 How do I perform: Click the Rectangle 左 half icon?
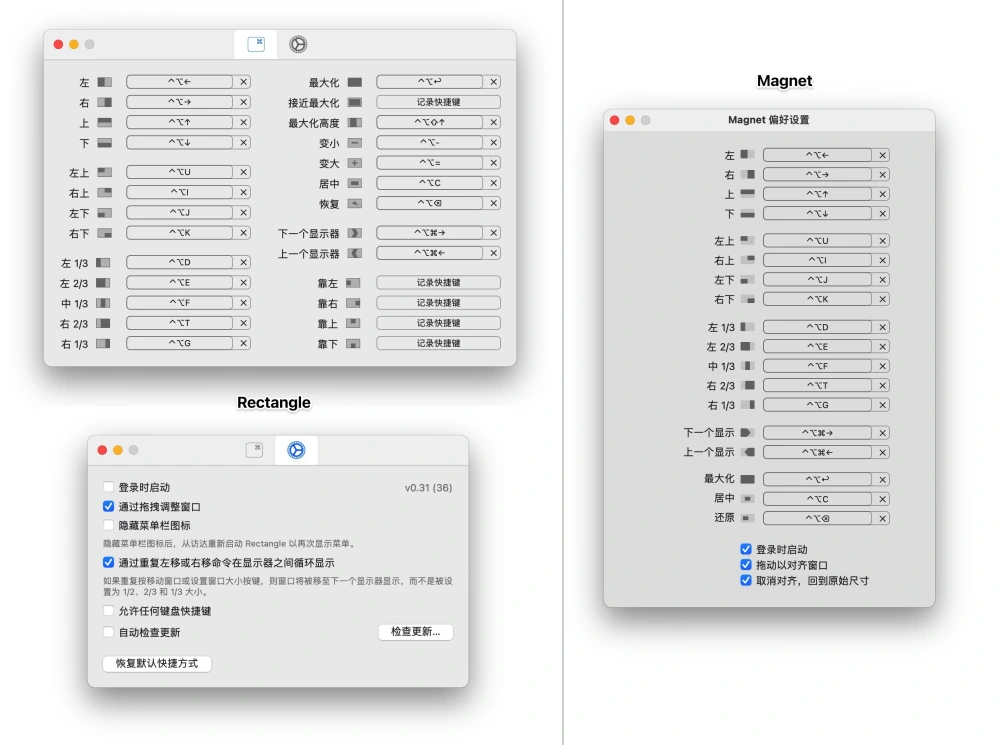[x=105, y=82]
